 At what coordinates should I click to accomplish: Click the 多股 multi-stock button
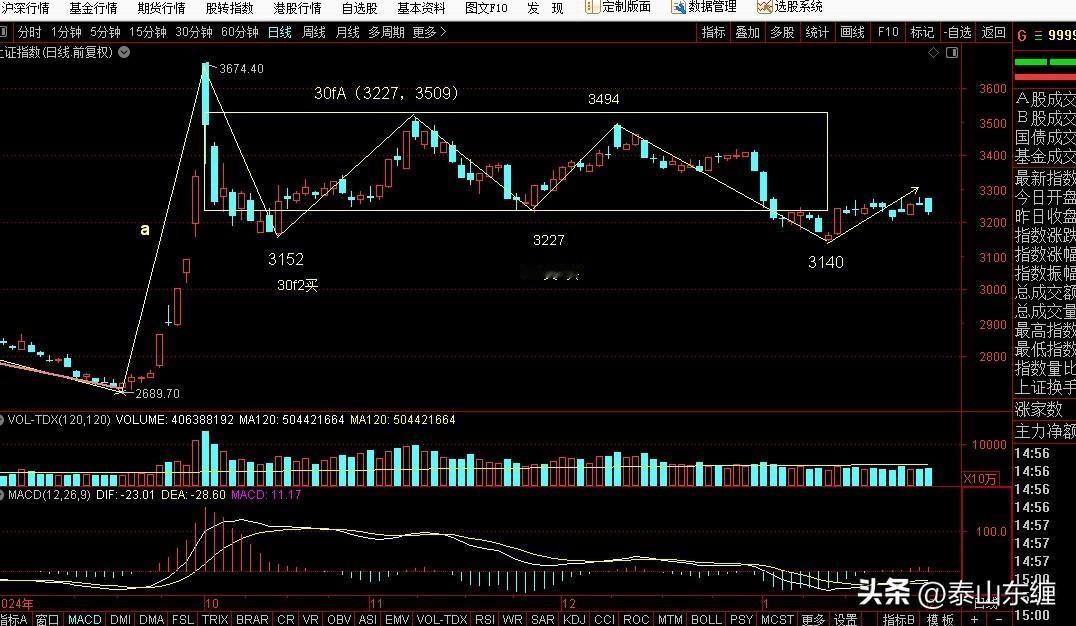782,32
